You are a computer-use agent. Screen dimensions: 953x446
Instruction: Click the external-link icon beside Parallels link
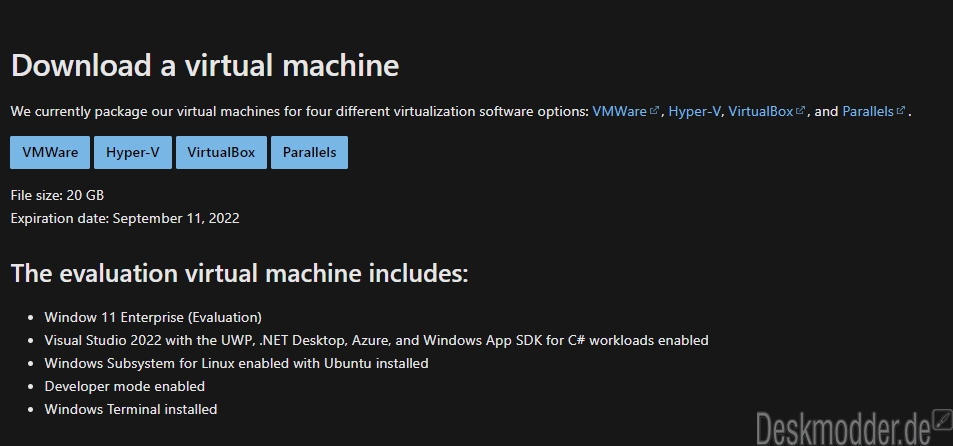click(x=901, y=111)
